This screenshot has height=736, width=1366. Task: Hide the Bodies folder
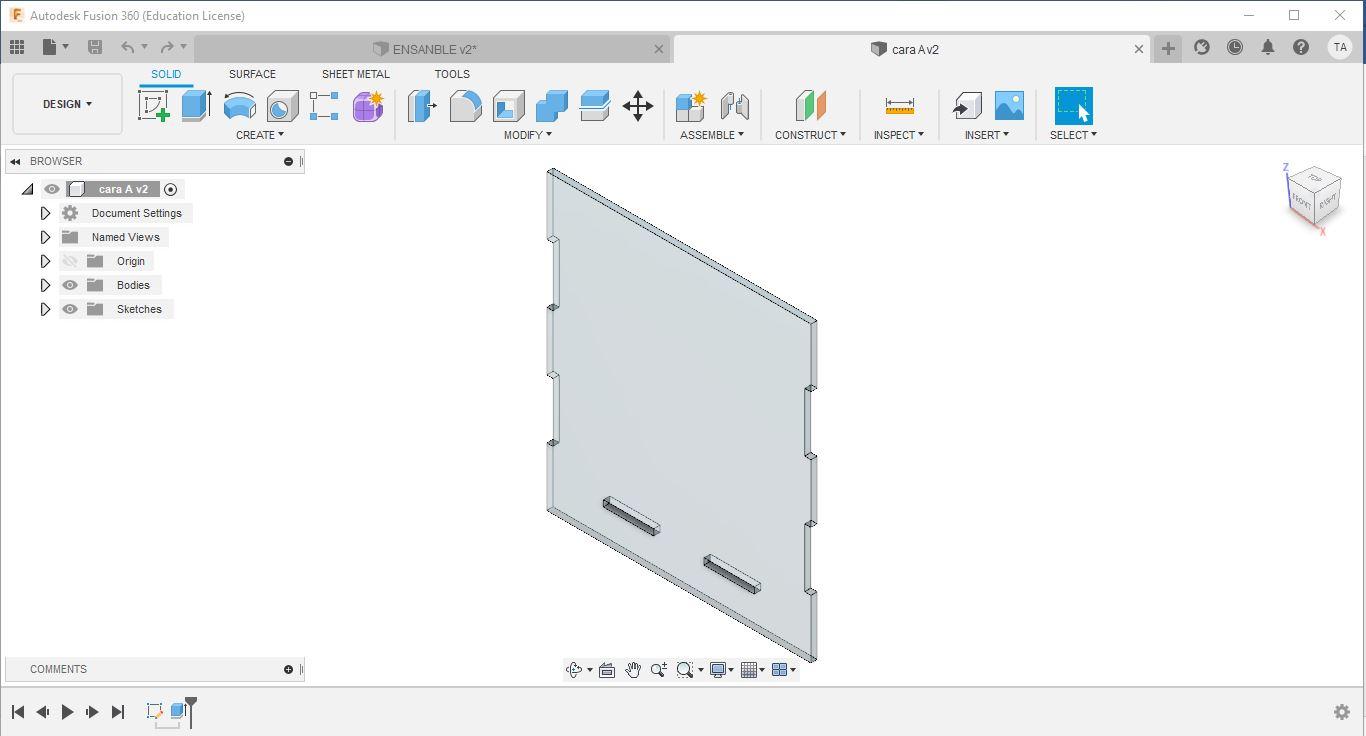coord(70,285)
